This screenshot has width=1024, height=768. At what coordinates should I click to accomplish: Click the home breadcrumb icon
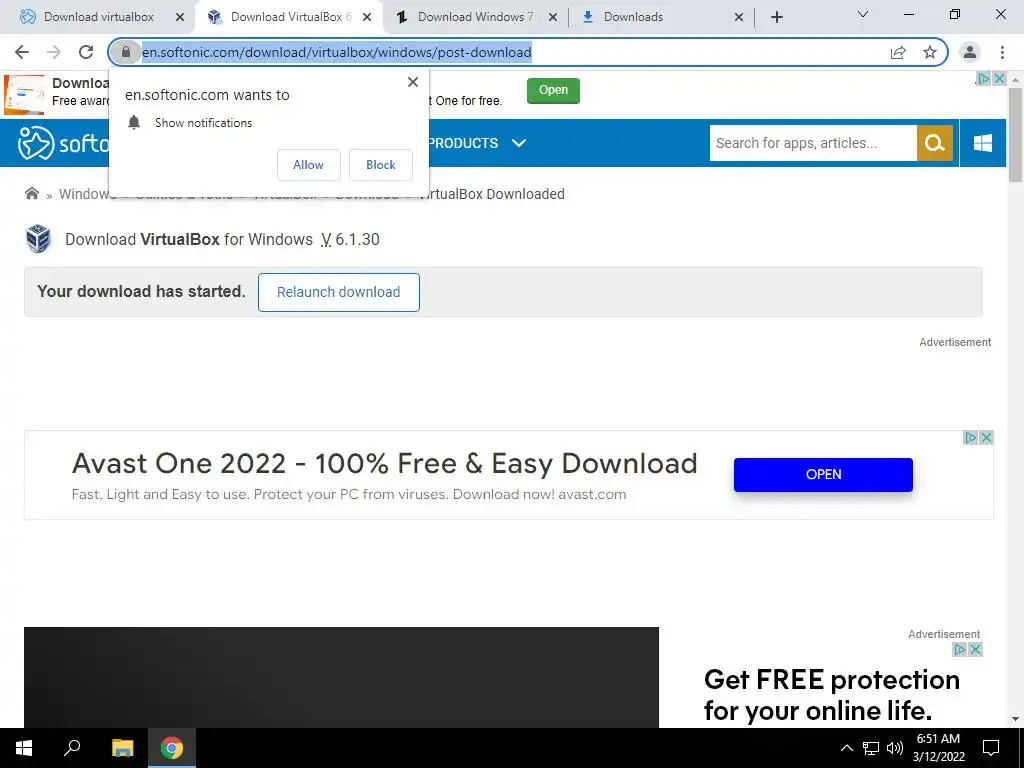31,193
